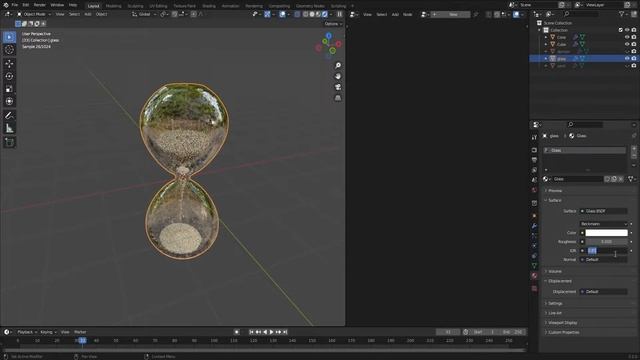Open the Color swatch of Glass BSDF
The height and width of the screenshot is (360, 640).
[607, 233]
